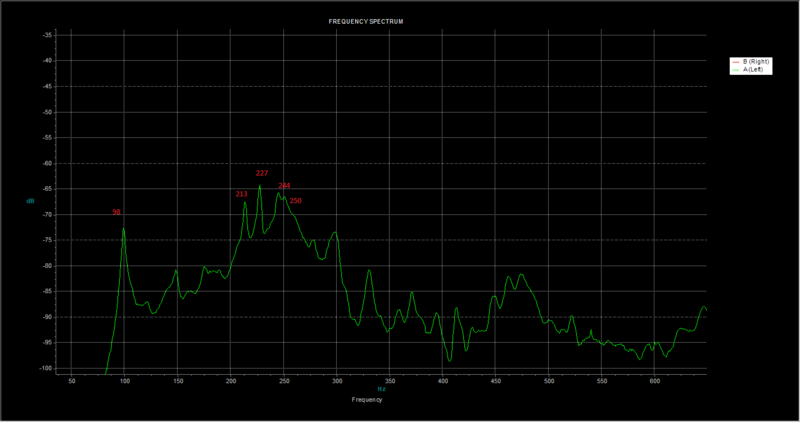Click the 600 tick label on frequency axis
The height and width of the screenshot is (422, 800).
tap(655, 381)
